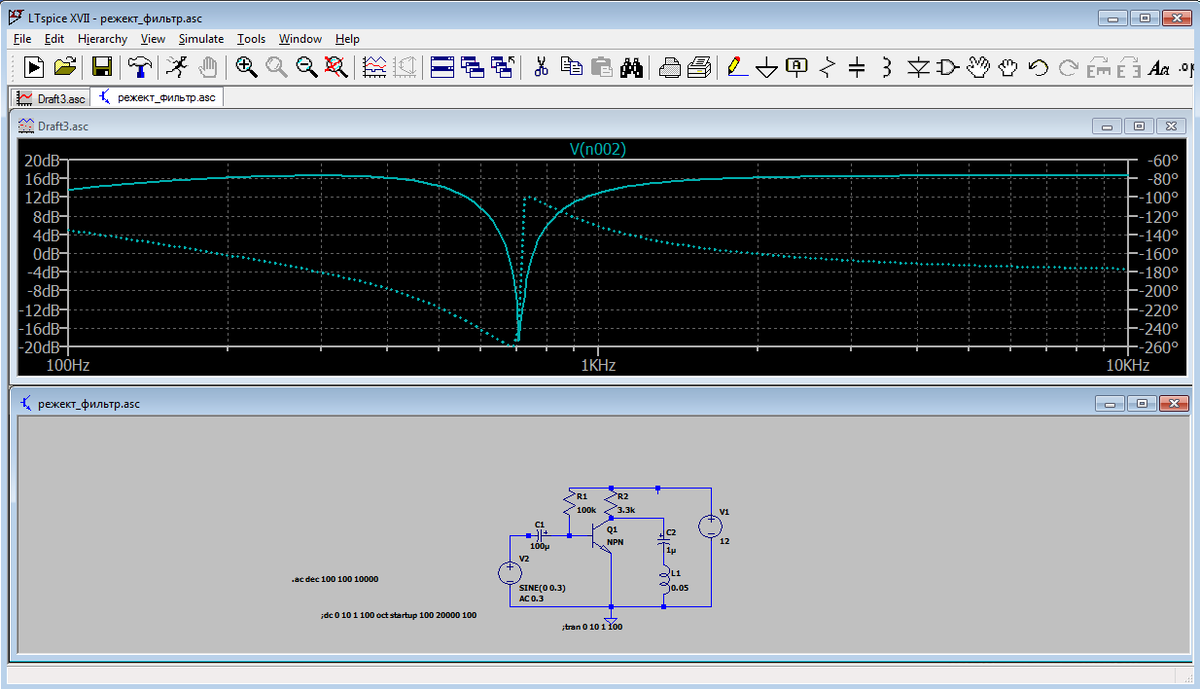Open the Window menu
Viewport: 1200px width, 689px height.
(x=300, y=39)
